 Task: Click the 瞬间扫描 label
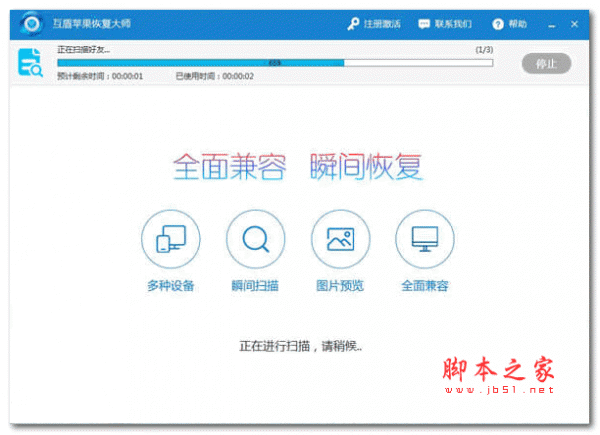[x=255, y=286]
